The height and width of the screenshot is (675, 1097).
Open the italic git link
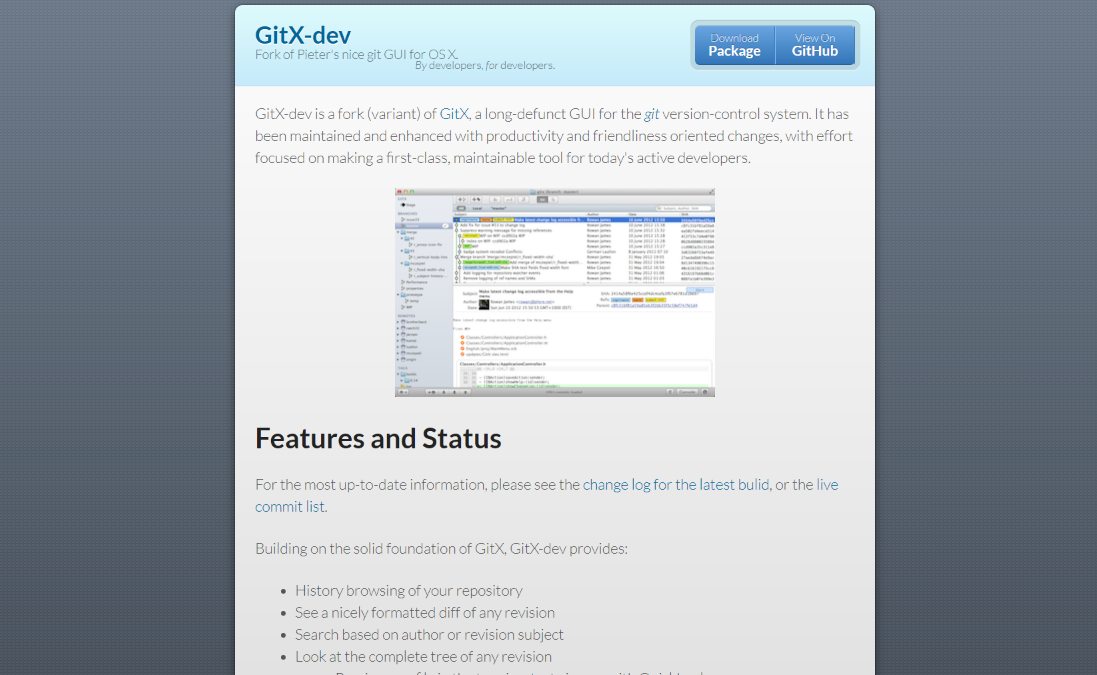click(x=651, y=114)
